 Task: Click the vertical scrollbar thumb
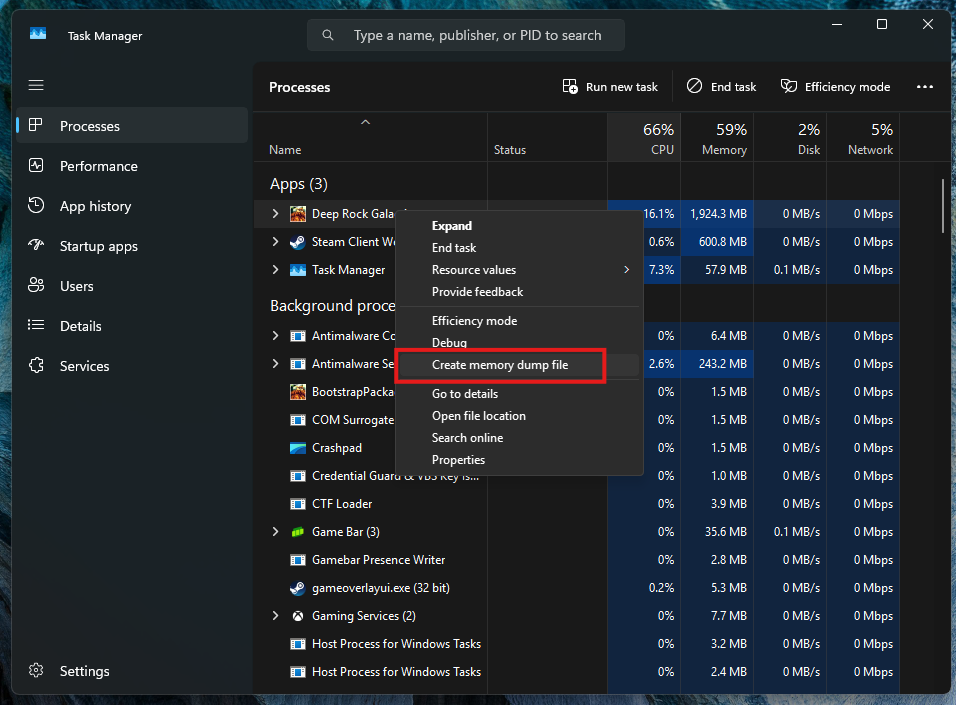click(943, 206)
